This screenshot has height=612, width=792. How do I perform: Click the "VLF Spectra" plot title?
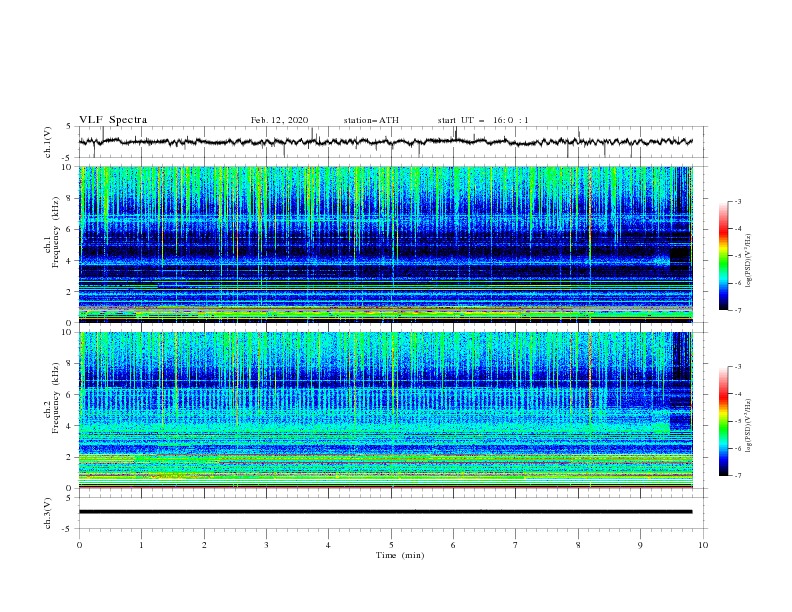coord(113,120)
